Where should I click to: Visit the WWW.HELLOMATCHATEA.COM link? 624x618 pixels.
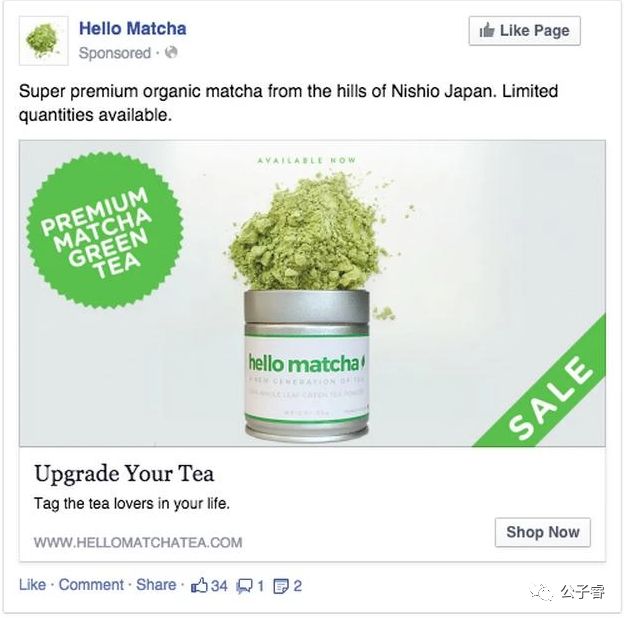click(x=138, y=542)
